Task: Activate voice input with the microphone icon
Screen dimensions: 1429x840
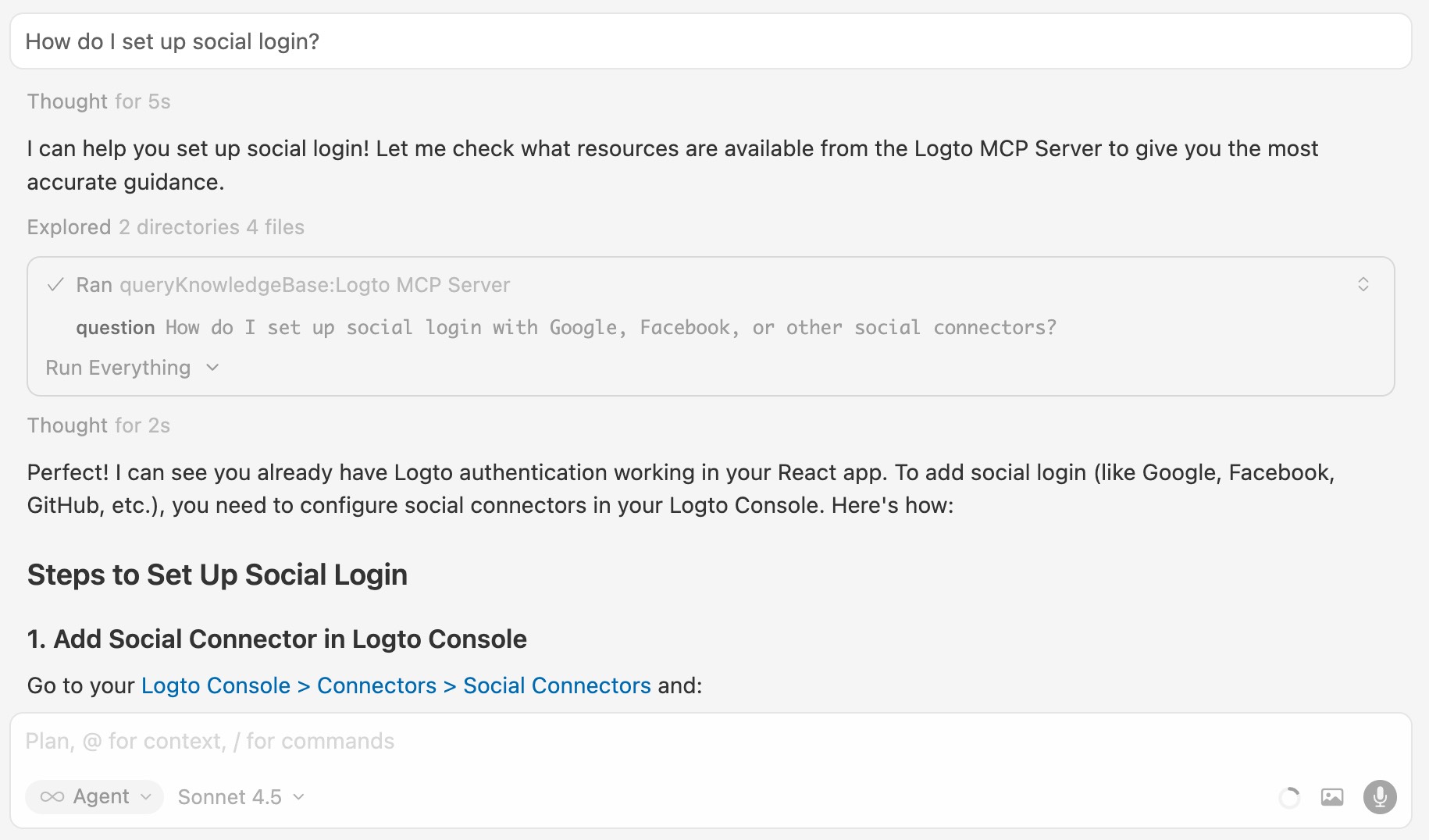Action: click(1379, 797)
